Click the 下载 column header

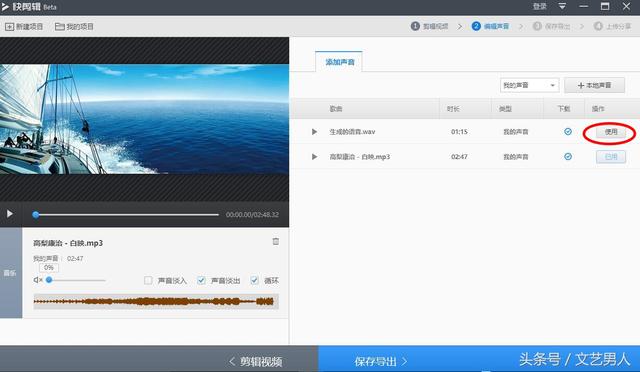564,109
